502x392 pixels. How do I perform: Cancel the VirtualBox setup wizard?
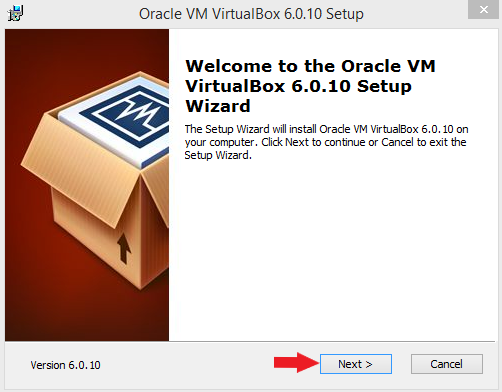pyautogui.click(x=447, y=364)
